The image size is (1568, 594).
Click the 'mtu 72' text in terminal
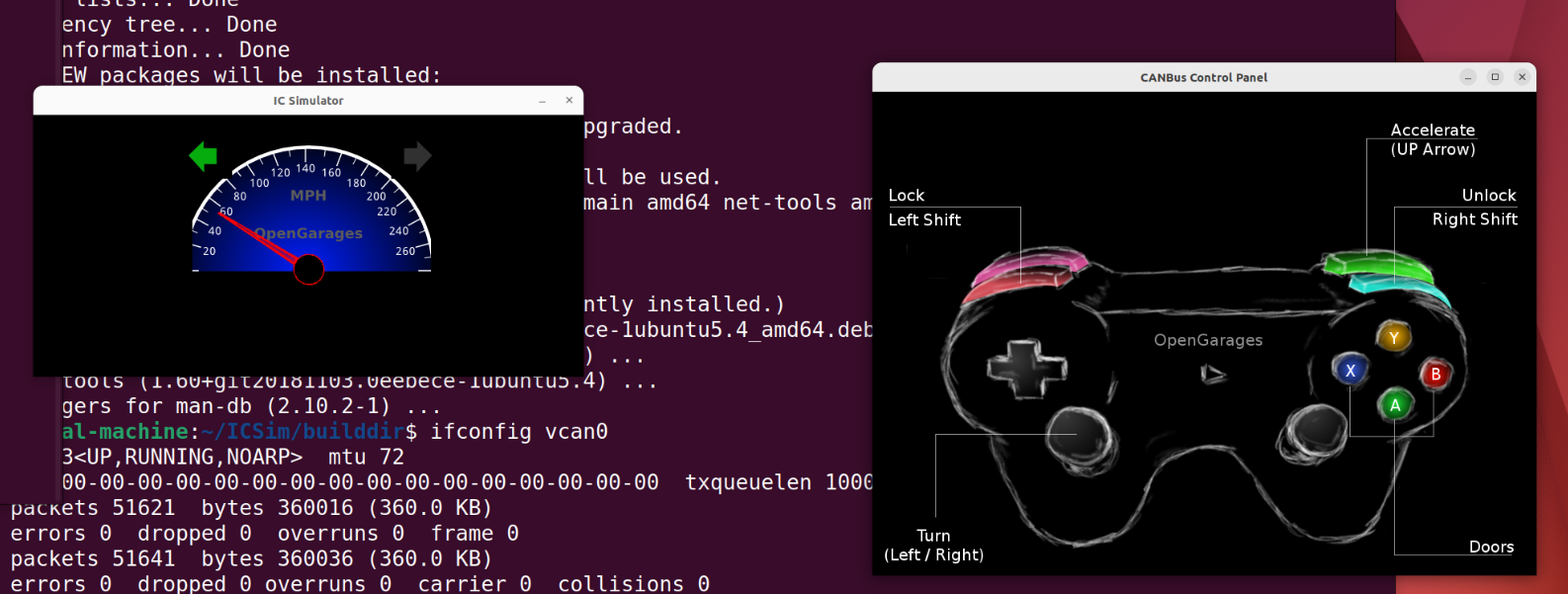(x=367, y=458)
